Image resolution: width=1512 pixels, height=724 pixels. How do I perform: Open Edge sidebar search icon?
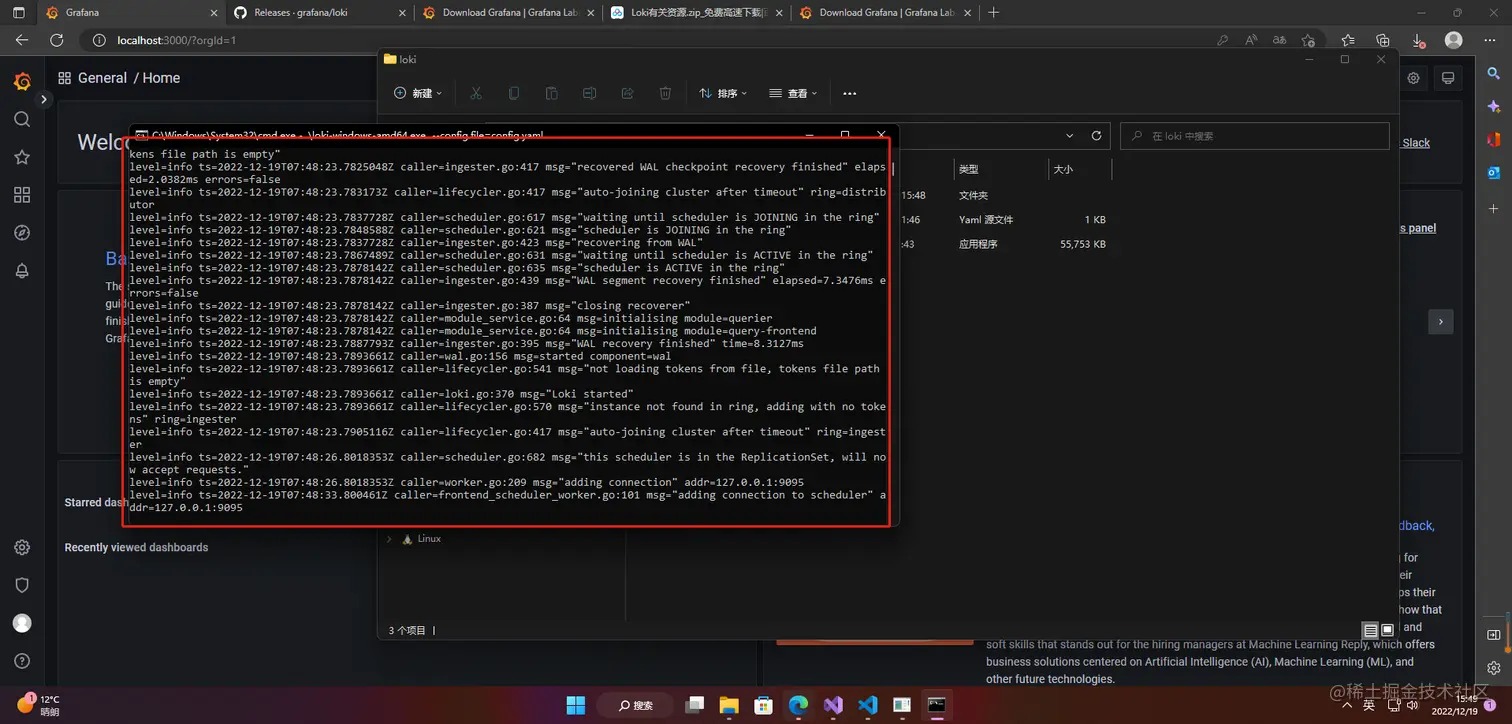point(1494,74)
